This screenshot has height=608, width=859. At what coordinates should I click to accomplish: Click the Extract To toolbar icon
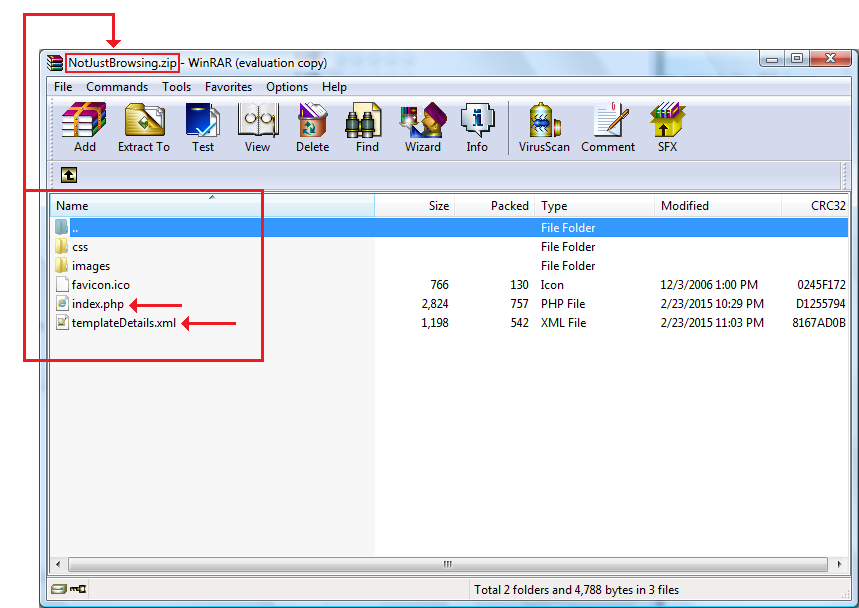(144, 127)
